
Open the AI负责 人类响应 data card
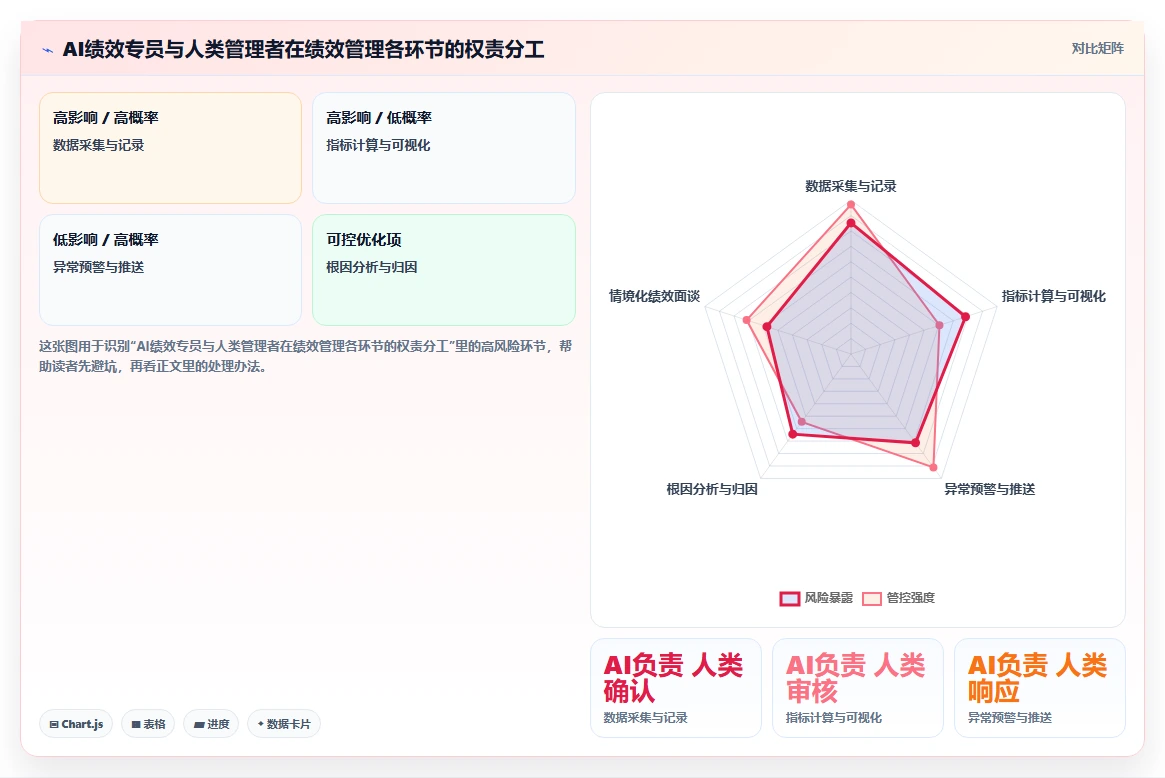coord(1039,688)
